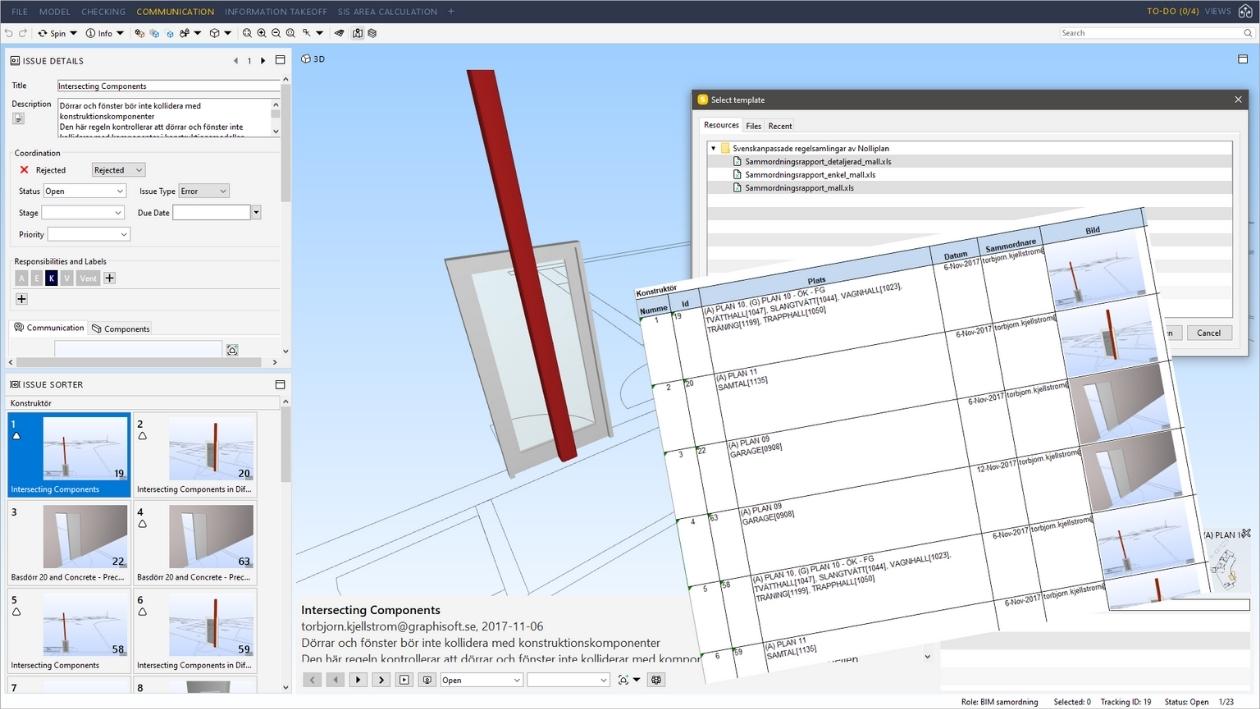This screenshot has height=709, width=1260.
Task: Click the small icon below Description label
Action: (18, 118)
